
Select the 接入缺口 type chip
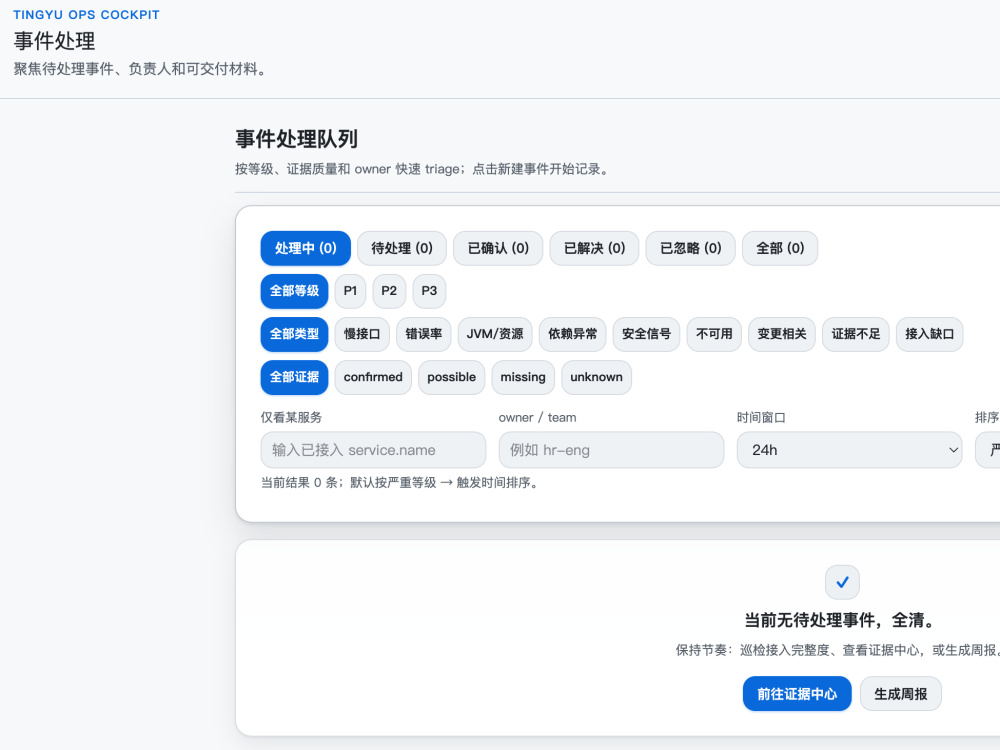930,334
